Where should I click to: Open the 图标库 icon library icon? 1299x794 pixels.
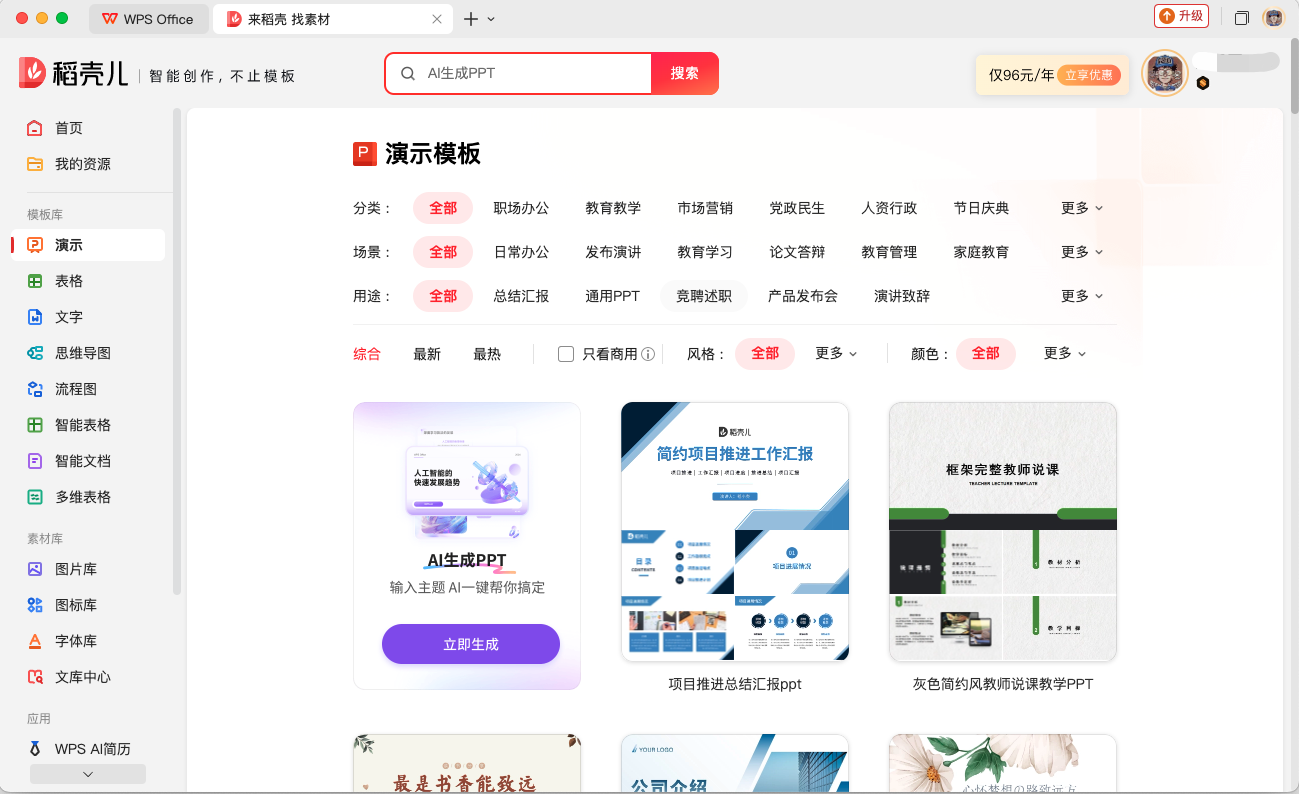click(35, 605)
